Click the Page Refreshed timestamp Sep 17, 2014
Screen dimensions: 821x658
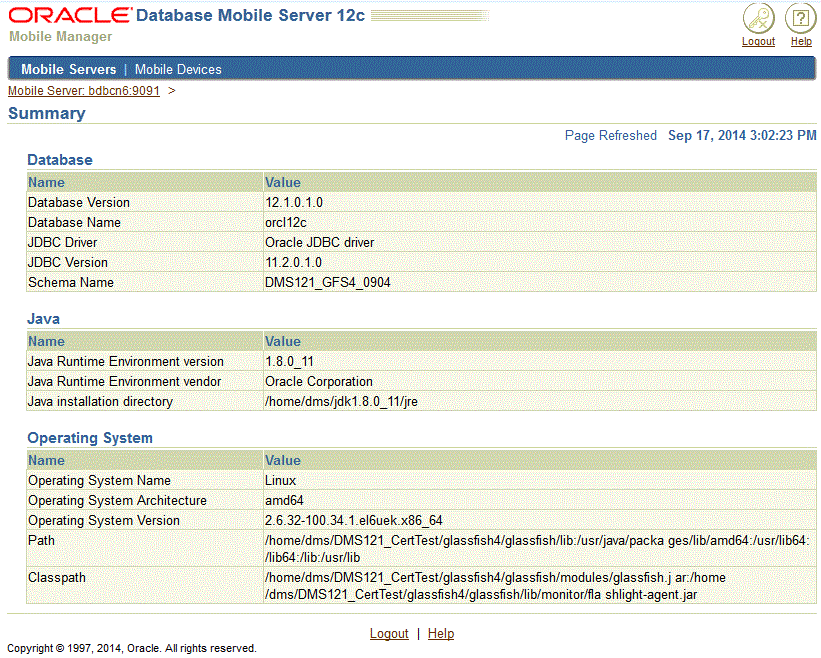pos(742,136)
